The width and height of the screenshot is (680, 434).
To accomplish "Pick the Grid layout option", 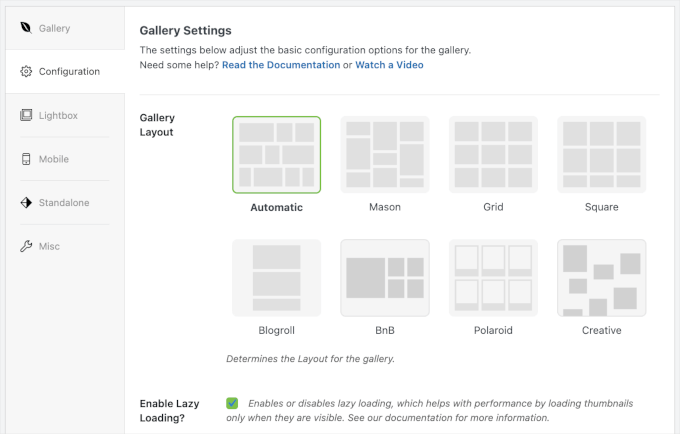I will pos(493,155).
